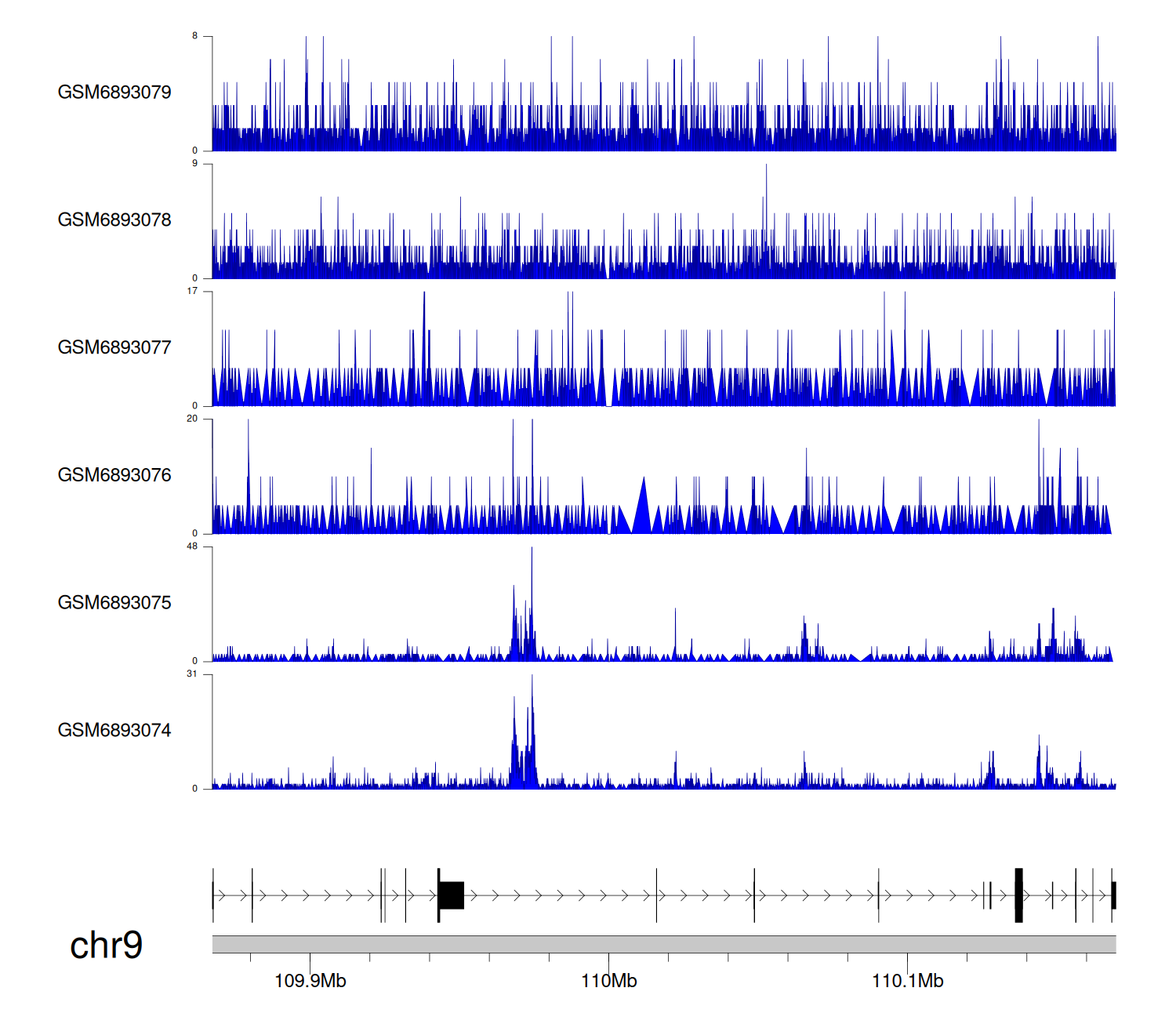Screen dimensions: 1176x1035
Task: Click the GSM6893077 track name
Action: (x=114, y=347)
